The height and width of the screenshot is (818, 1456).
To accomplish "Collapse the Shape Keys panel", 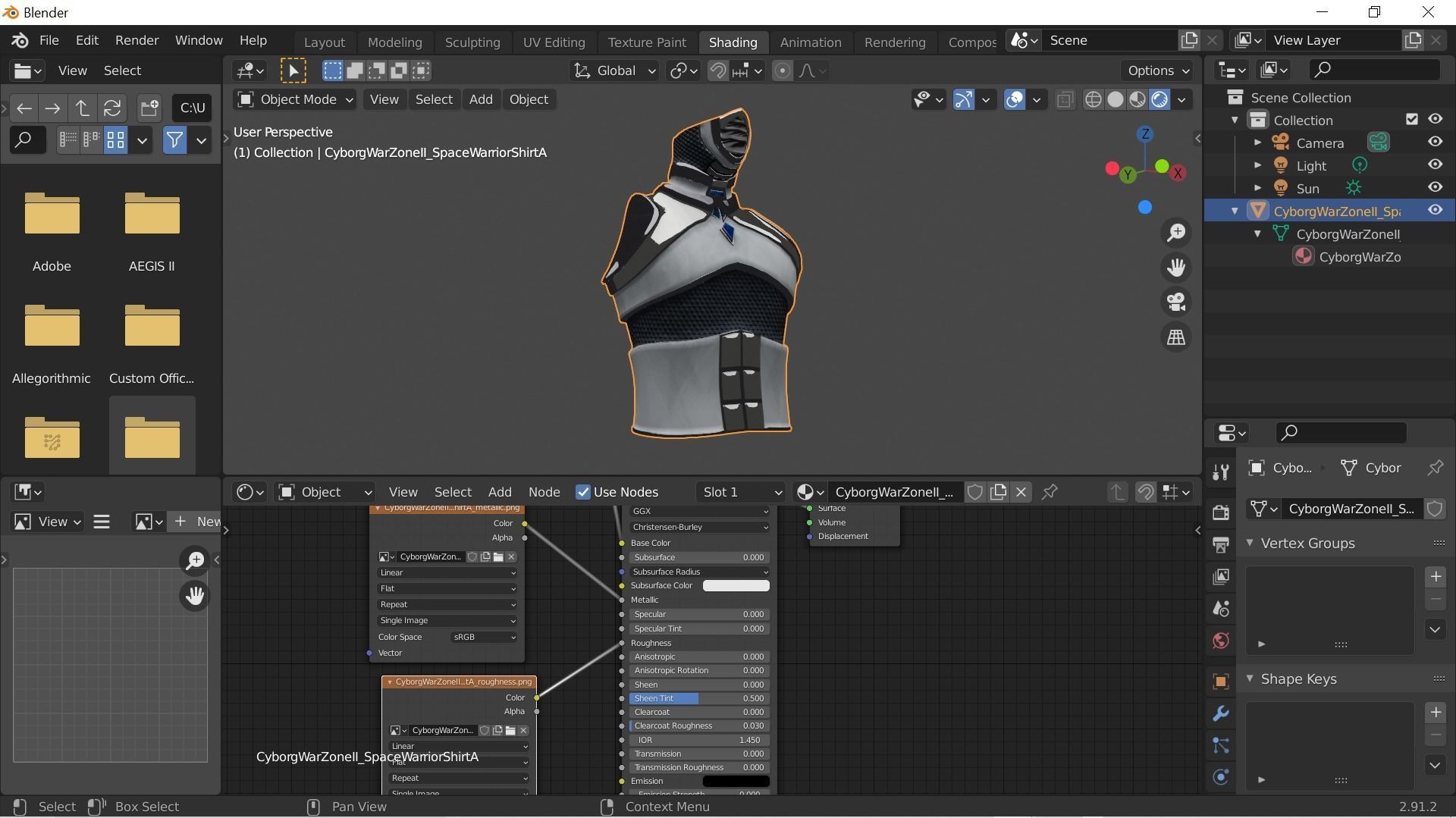I will tap(1250, 679).
